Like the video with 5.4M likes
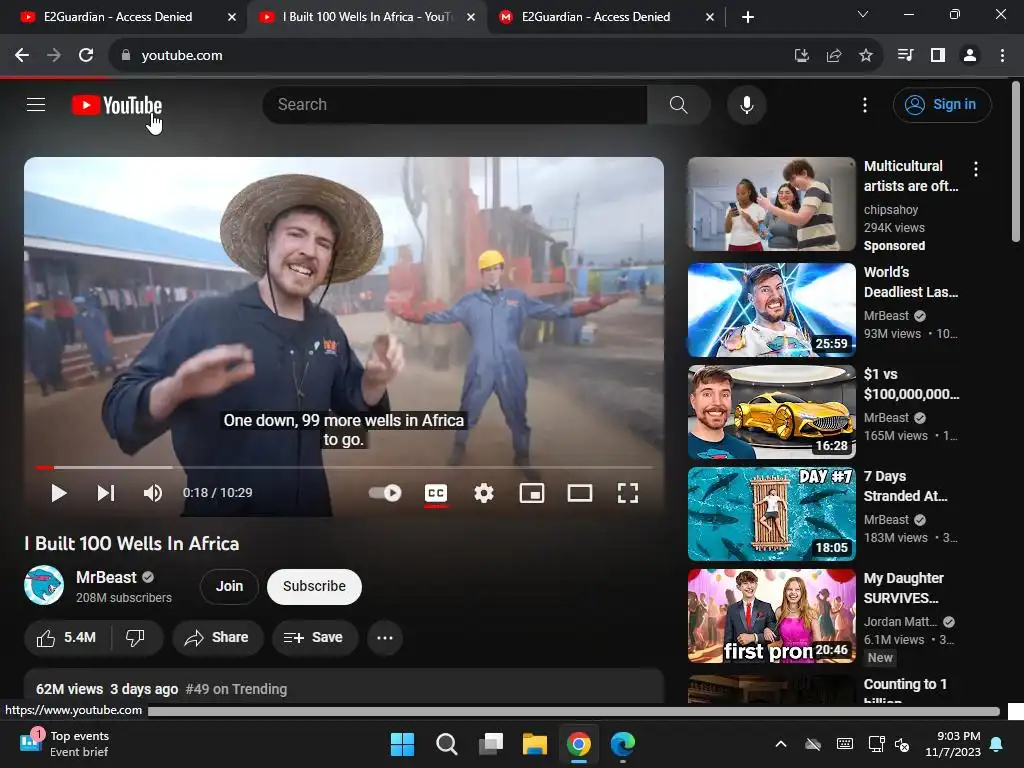1024x768 pixels. tap(67, 637)
